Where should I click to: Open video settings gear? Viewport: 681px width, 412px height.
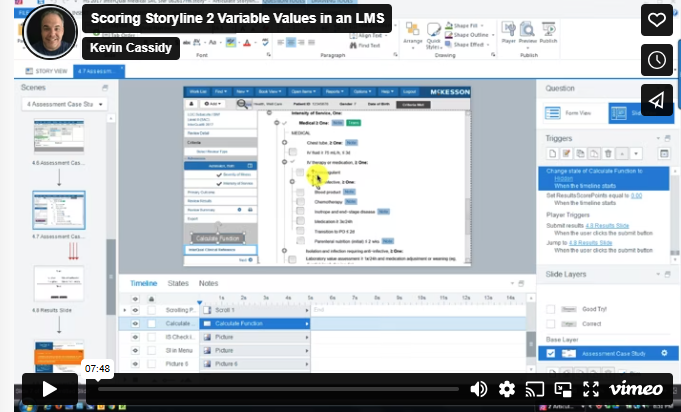(507, 389)
